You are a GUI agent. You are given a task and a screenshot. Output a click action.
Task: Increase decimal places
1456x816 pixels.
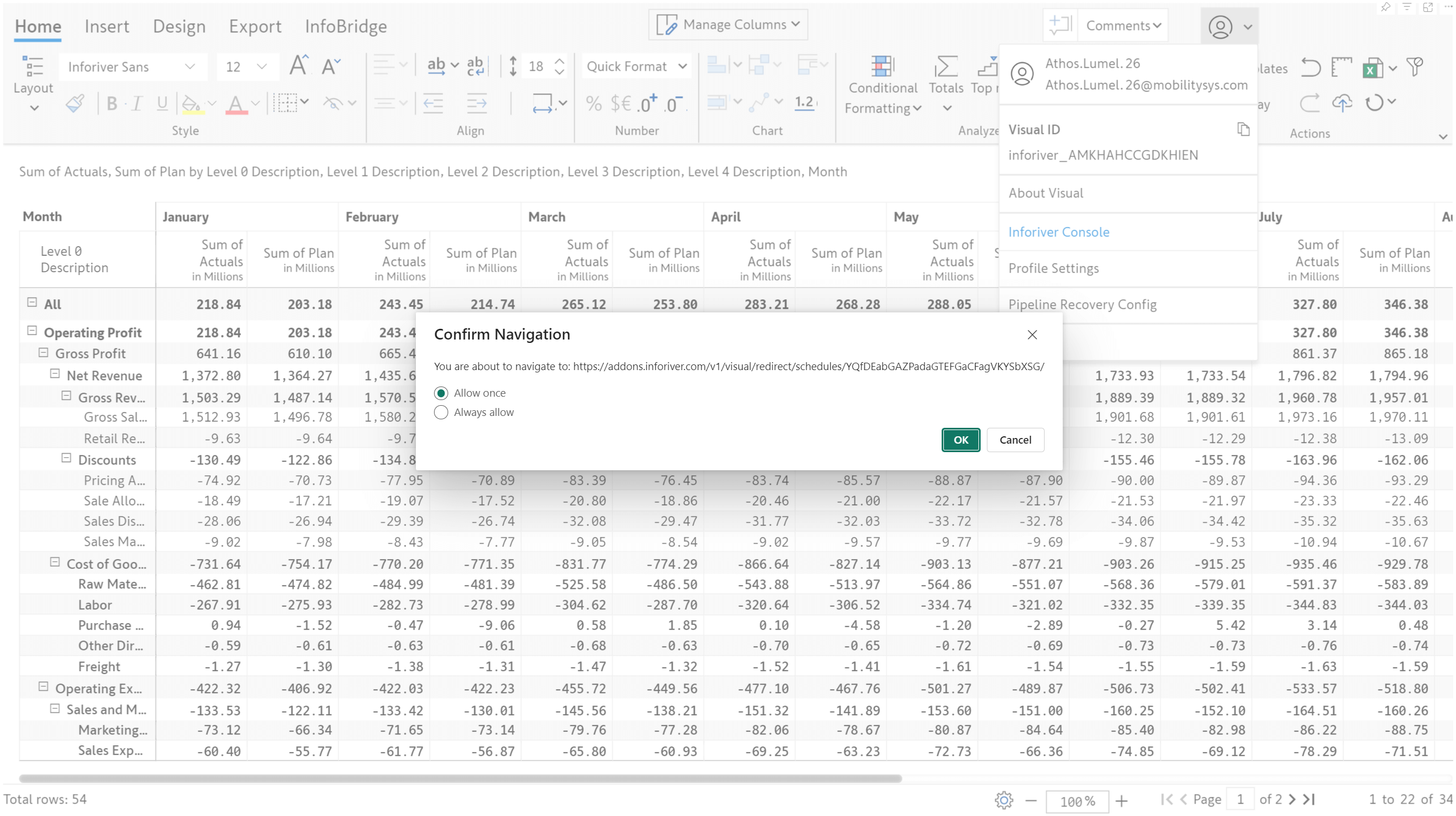pos(647,104)
